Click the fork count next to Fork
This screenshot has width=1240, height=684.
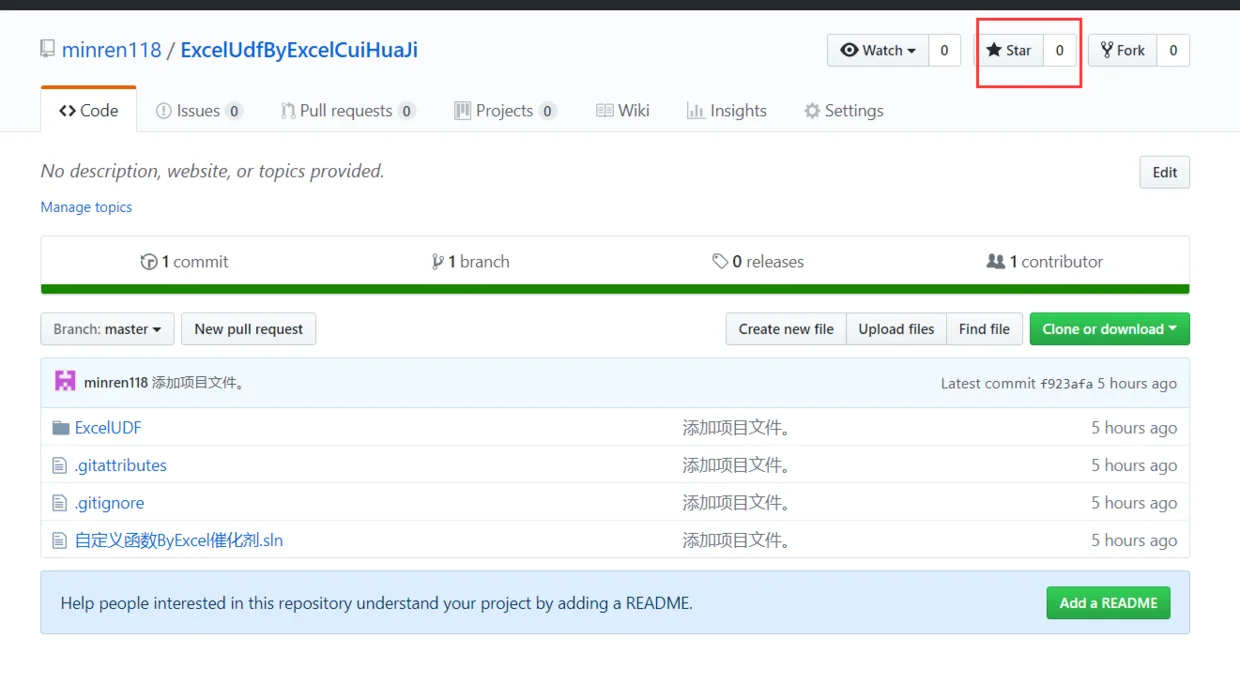click(x=1173, y=50)
